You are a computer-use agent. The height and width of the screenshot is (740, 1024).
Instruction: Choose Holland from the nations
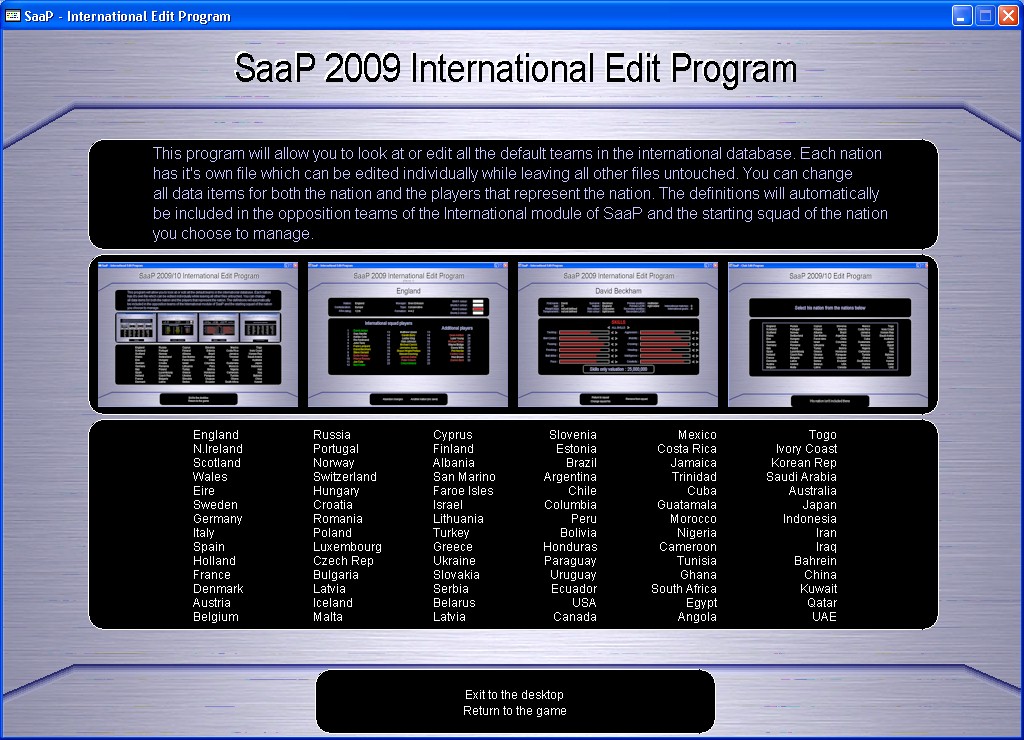click(x=214, y=560)
